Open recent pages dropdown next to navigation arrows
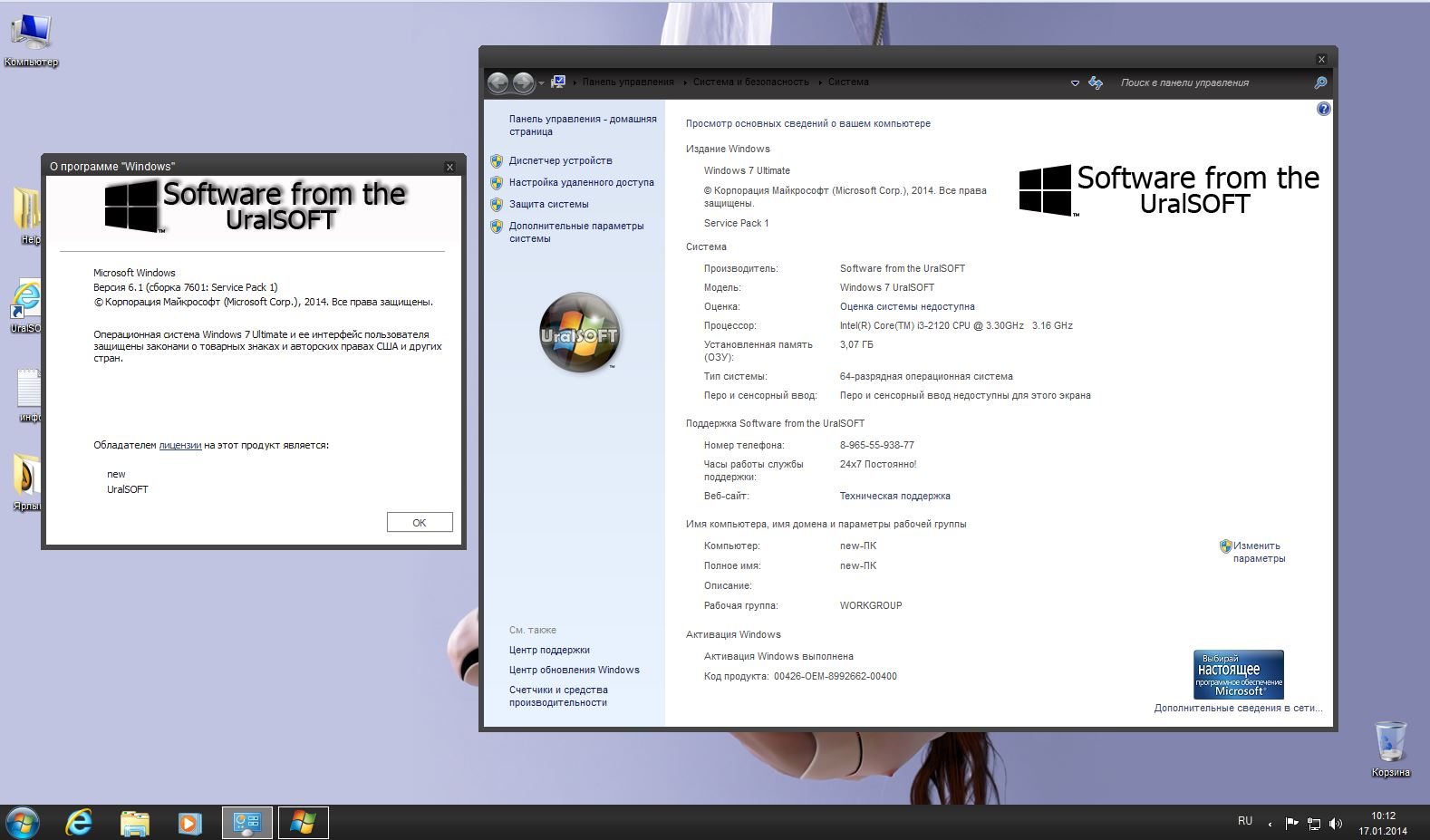1430x840 pixels. [542, 83]
